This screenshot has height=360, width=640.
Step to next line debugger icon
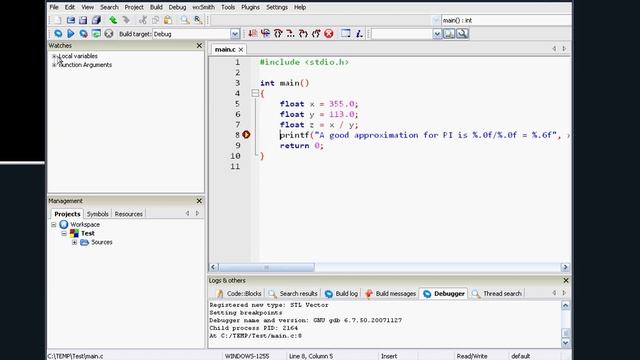pyautogui.click(x=278, y=33)
